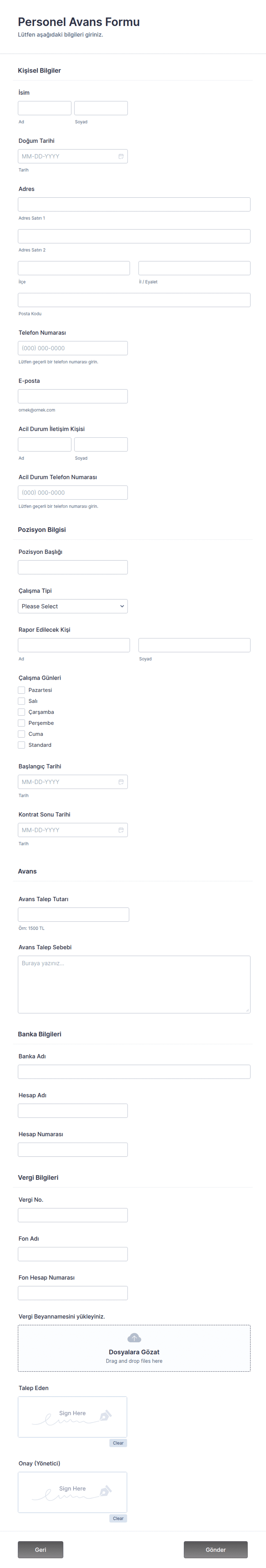This screenshot has height=1568, width=266.
Task: Click the Banka Adı input field
Action: [x=134, y=1072]
